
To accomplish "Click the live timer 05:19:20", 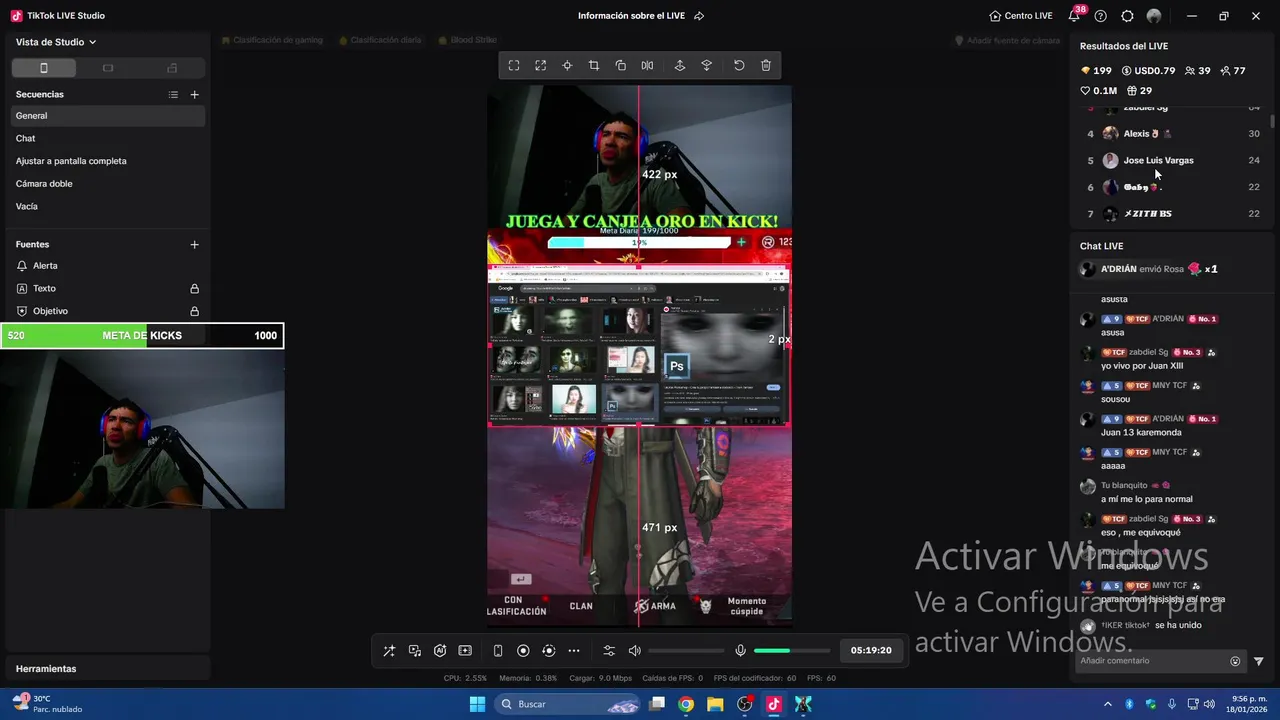I will coord(871,650).
